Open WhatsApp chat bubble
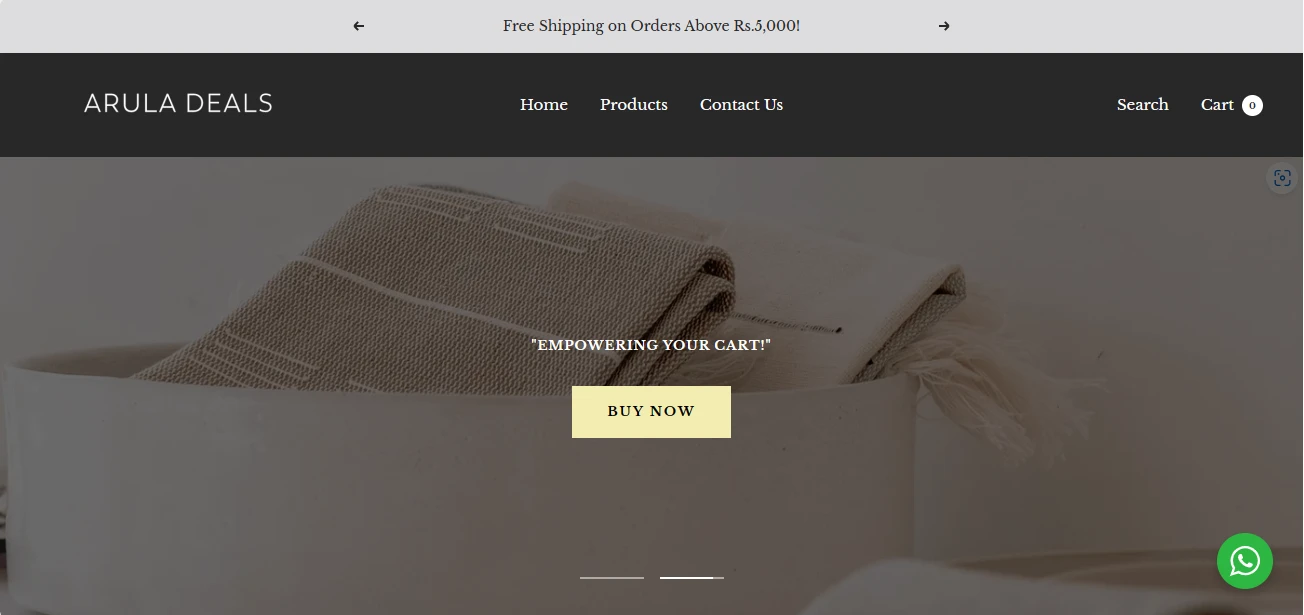 pyautogui.click(x=1245, y=561)
